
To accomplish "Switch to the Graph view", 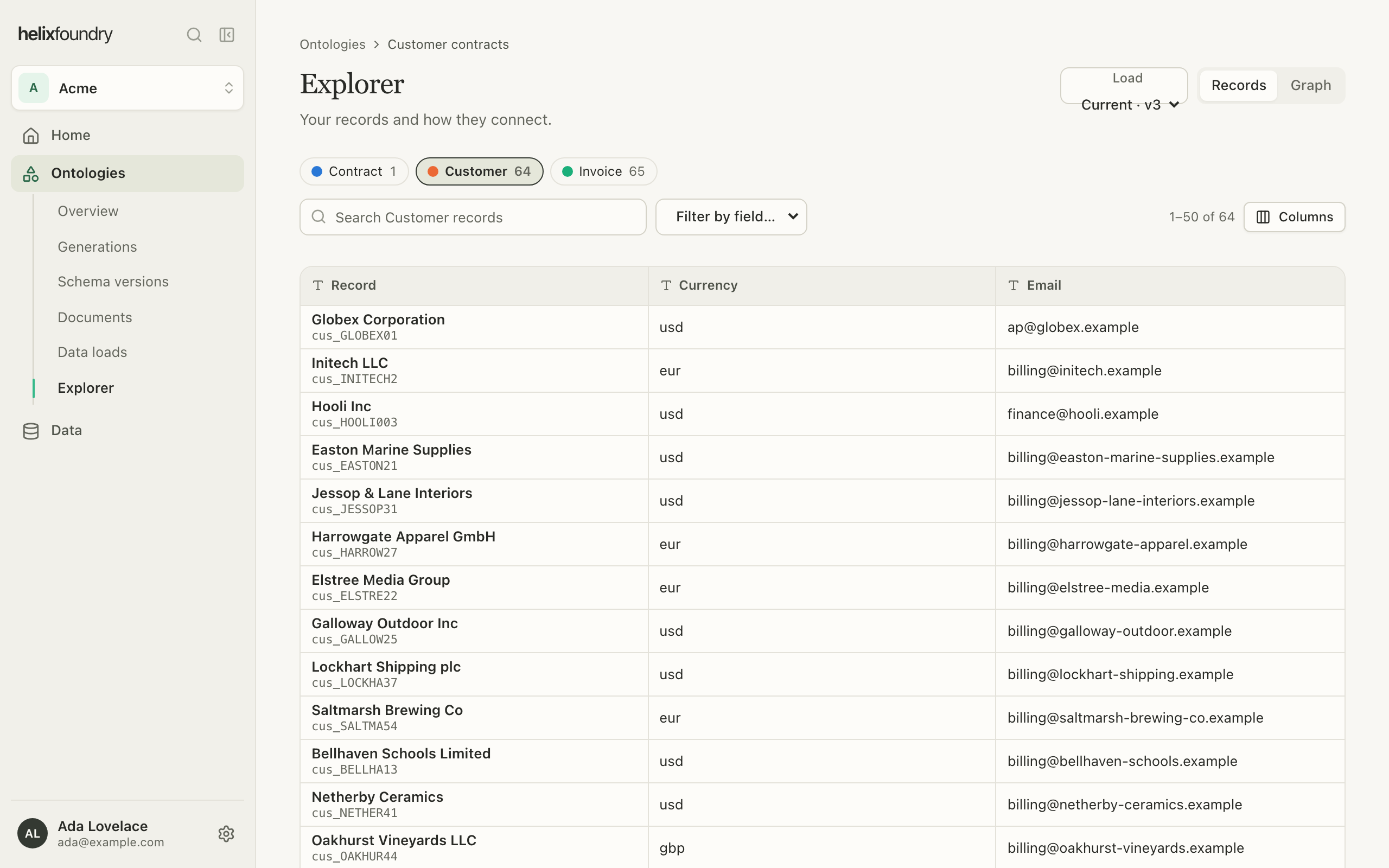I will 1310,86.
